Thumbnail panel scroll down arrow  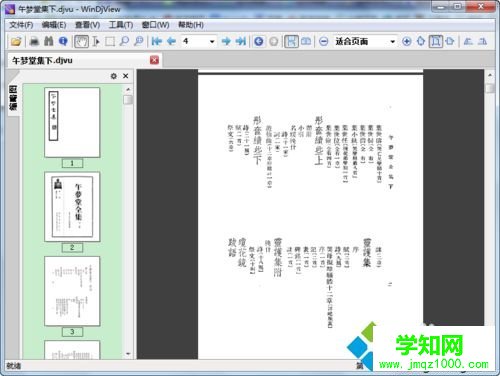pos(128,354)
